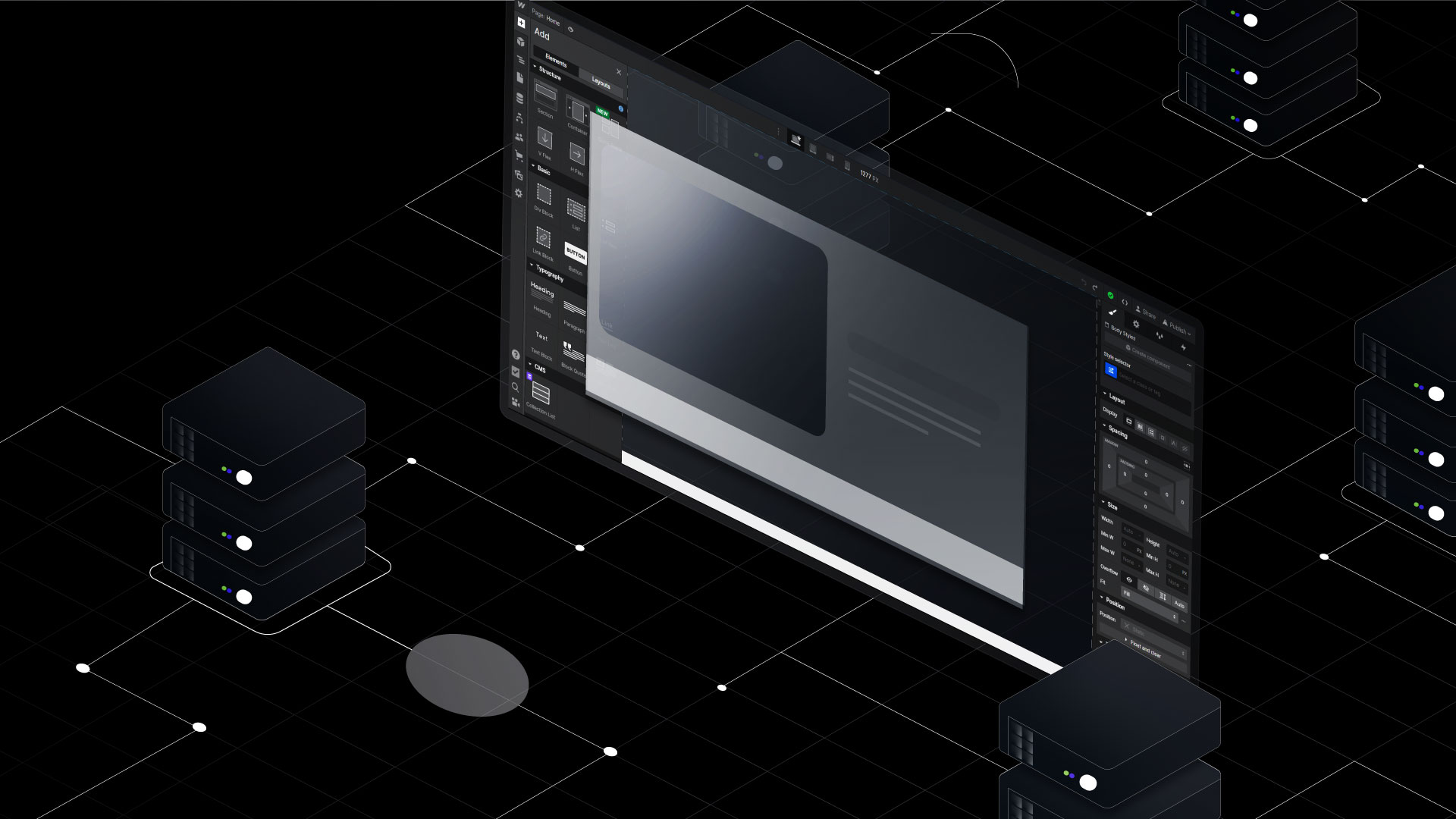Open the Components cube icon in sidebar
This screenshot has height=819, width=1456.
click(x=521, y=42)
